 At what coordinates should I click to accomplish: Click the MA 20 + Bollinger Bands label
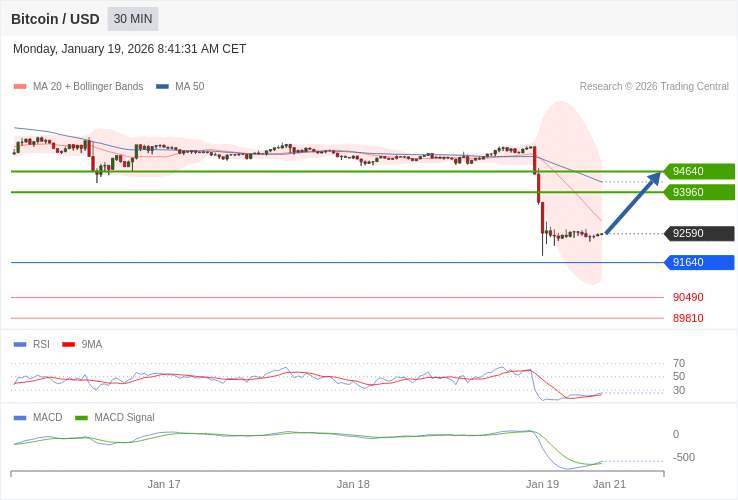point(88,87)
